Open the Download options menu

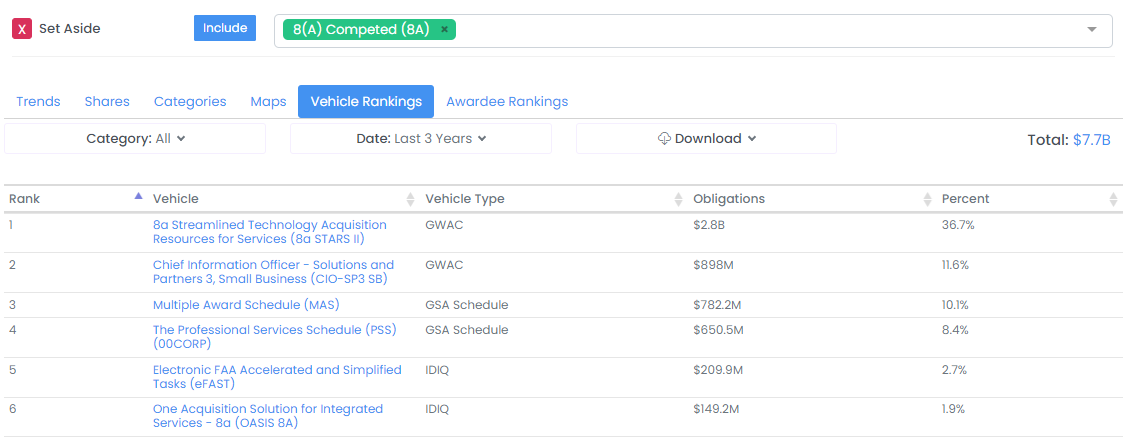[x=706, y=138]
